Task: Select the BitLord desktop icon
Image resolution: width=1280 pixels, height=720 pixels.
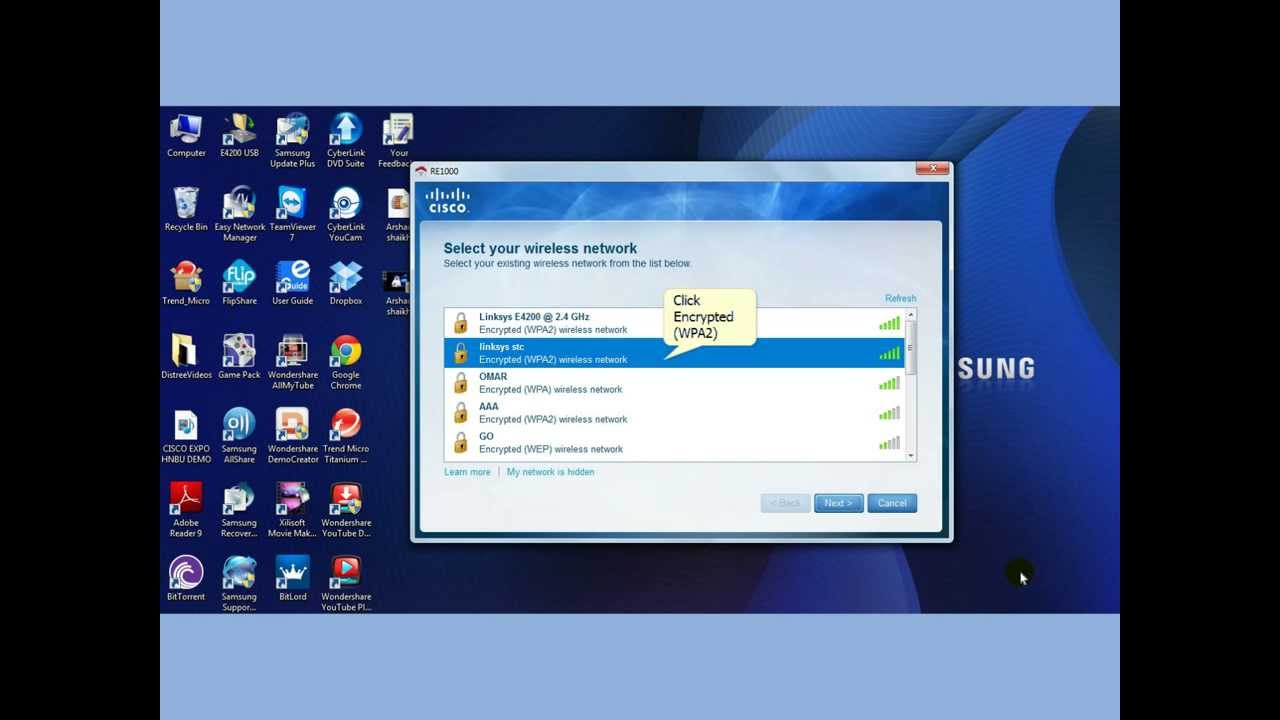Action: click(292, 580)
